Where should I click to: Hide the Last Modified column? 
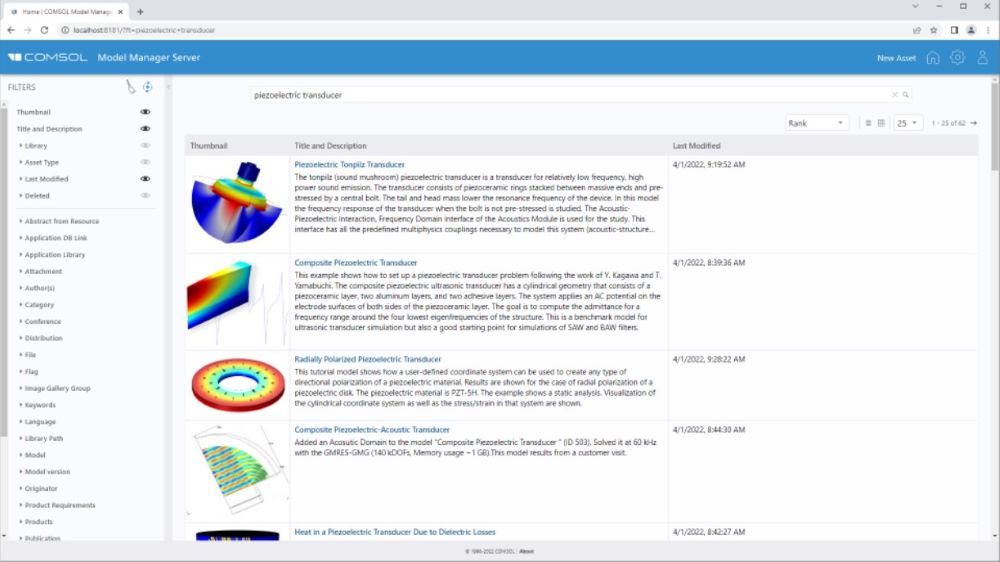pyautogui.click(x=145, y=179)
